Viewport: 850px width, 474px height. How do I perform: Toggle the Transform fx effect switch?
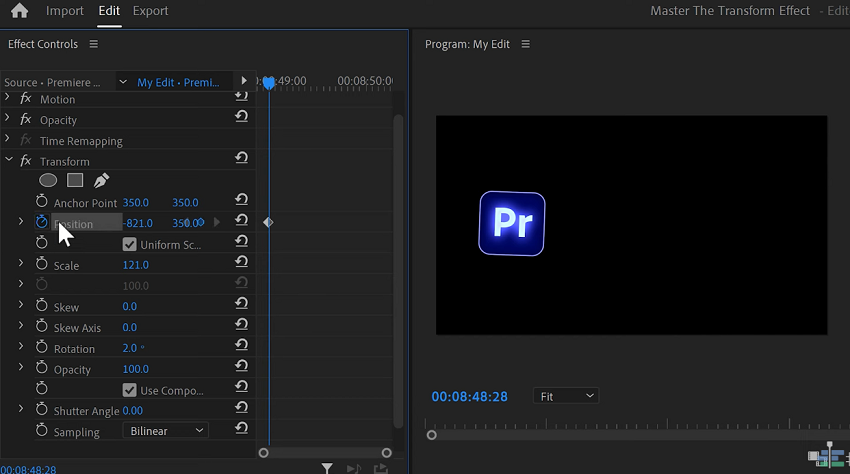pos(25,161)
